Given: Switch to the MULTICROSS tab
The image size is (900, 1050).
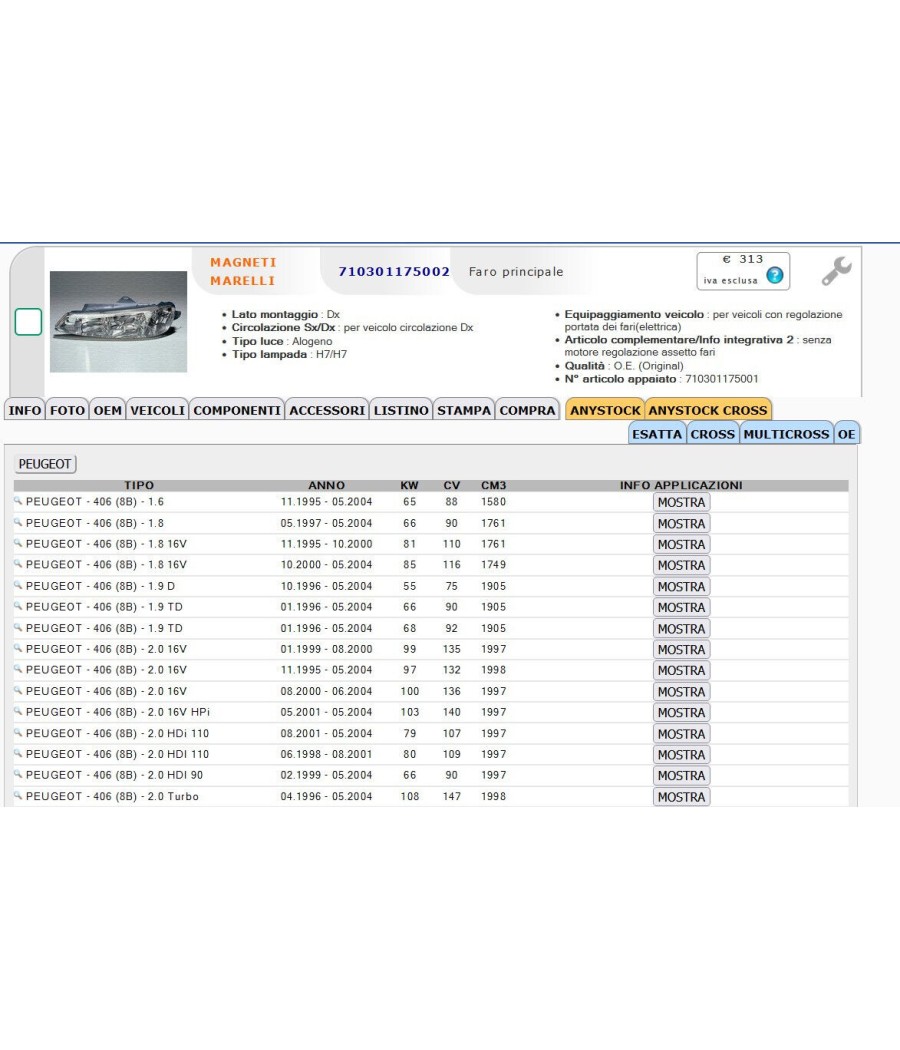Looking at the screenshot, I should 786,434.
